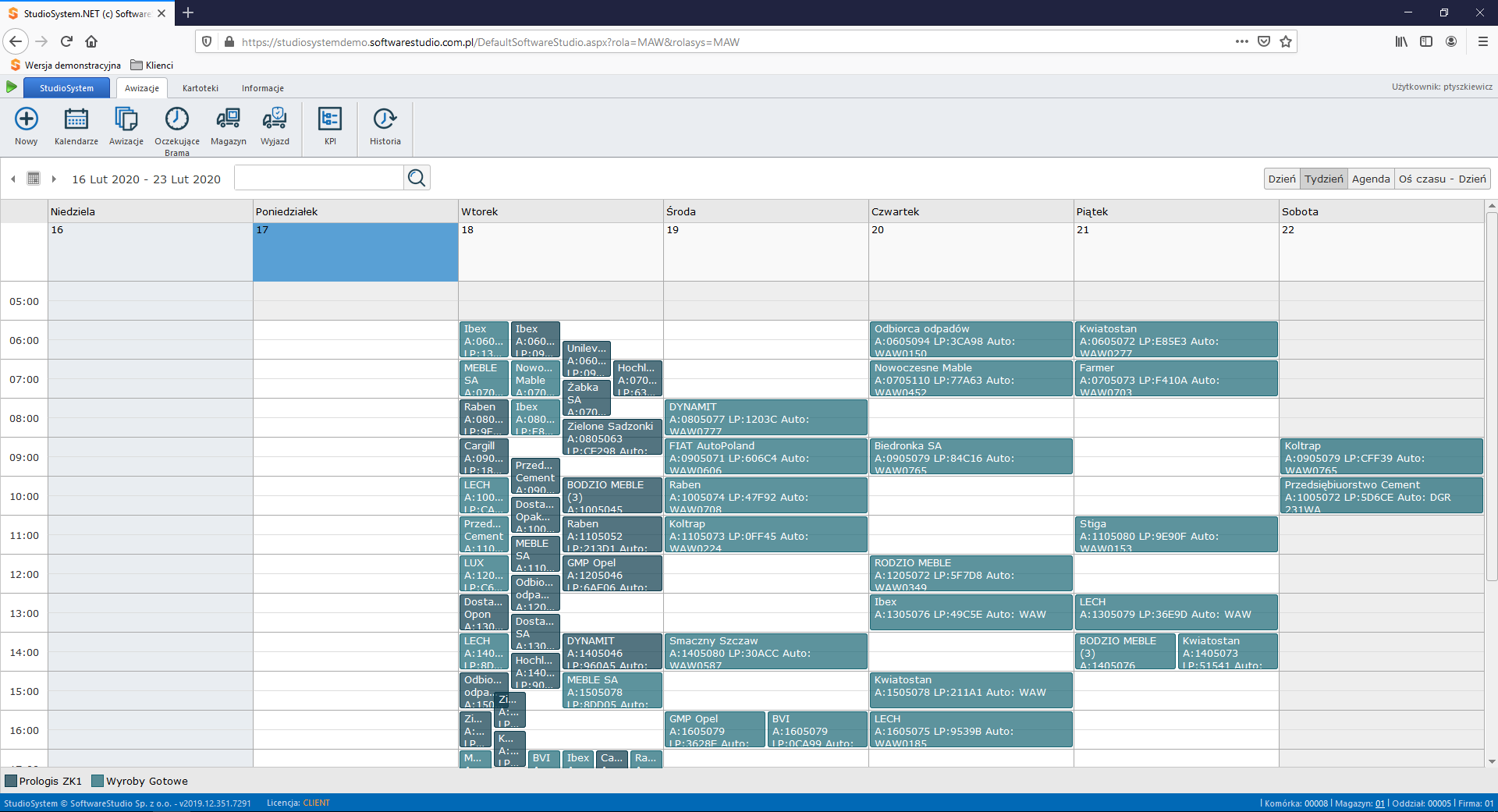Open RODZIO MEBLE appointment Thursday
This screenshot has height=812, width=1498.
point(971,573)
